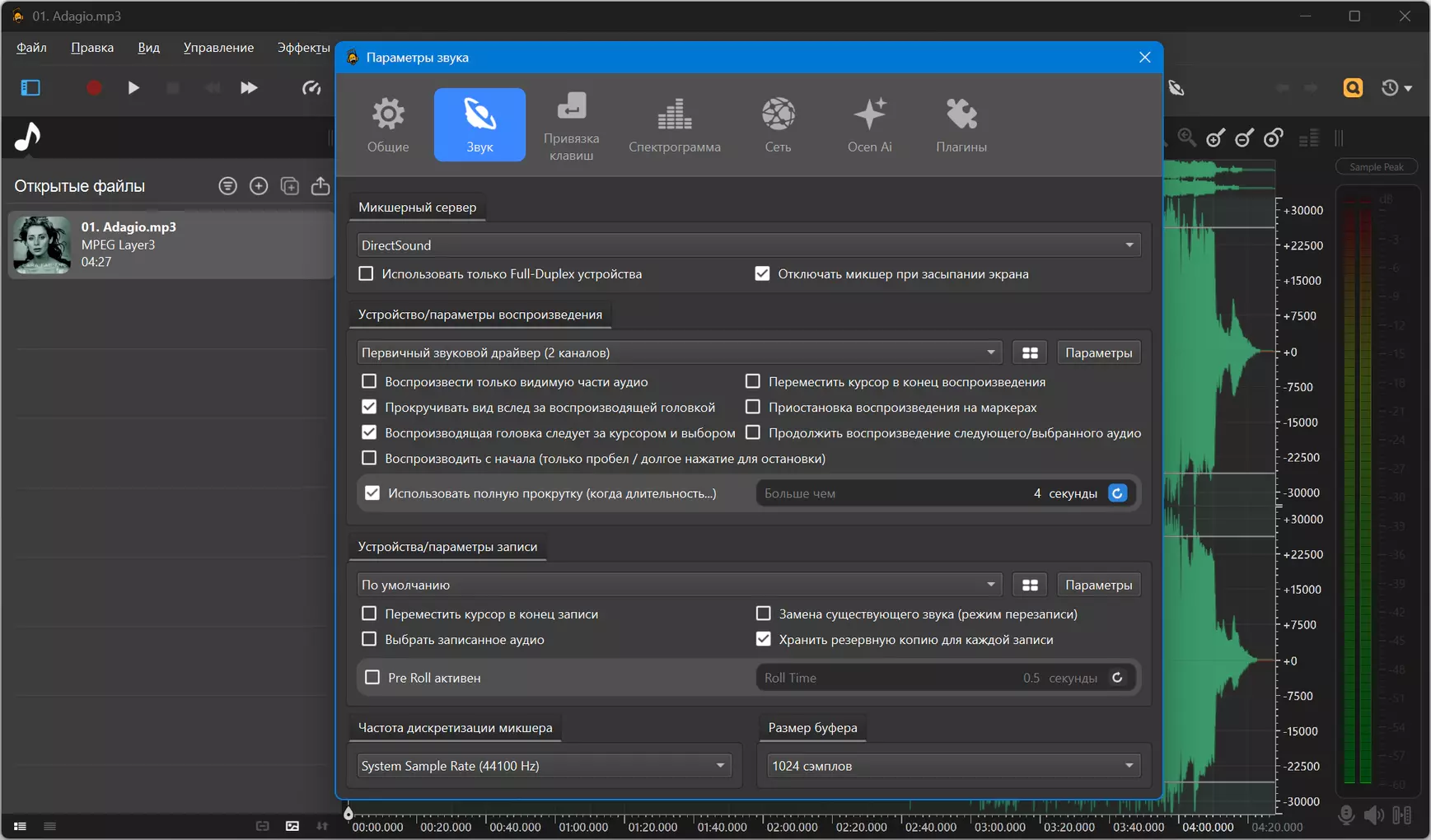Viewport: 1431px width, 840px height.
Task: Select the 01. Adagio.mp3 file thumbnail
Action: pos(41,245)
